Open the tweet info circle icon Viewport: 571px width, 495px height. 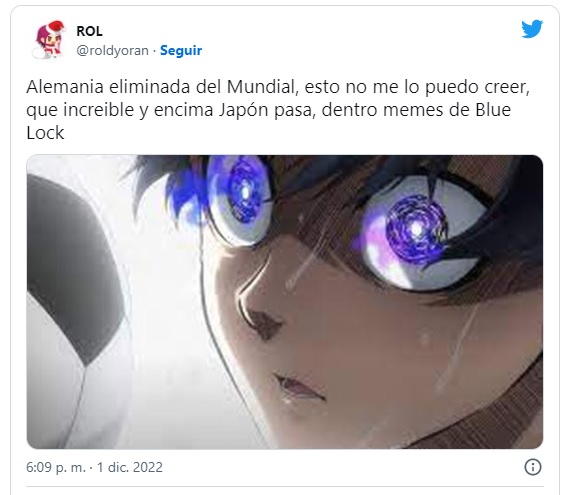click(x=533, y=467)
